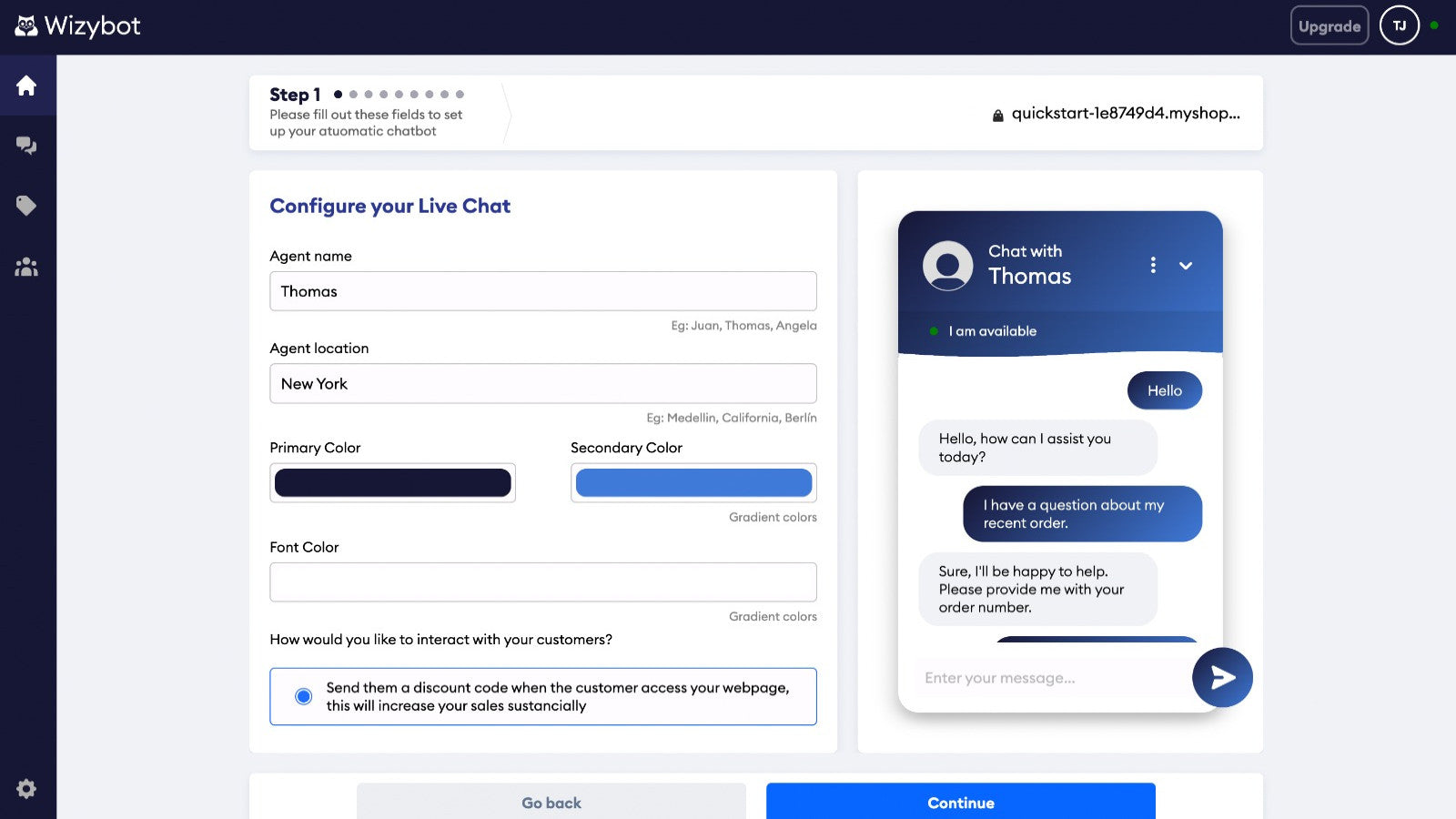The width and height of the screenshot is (1456, 819).
Task: Open the Home icon in sidebar
Action: [x=26, y=86]
